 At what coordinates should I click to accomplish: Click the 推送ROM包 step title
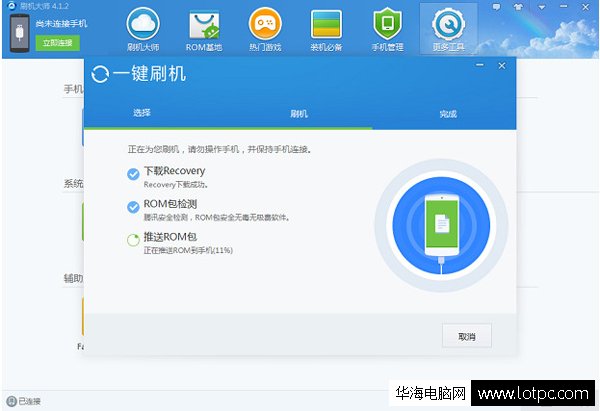click(x=170, y=236)
